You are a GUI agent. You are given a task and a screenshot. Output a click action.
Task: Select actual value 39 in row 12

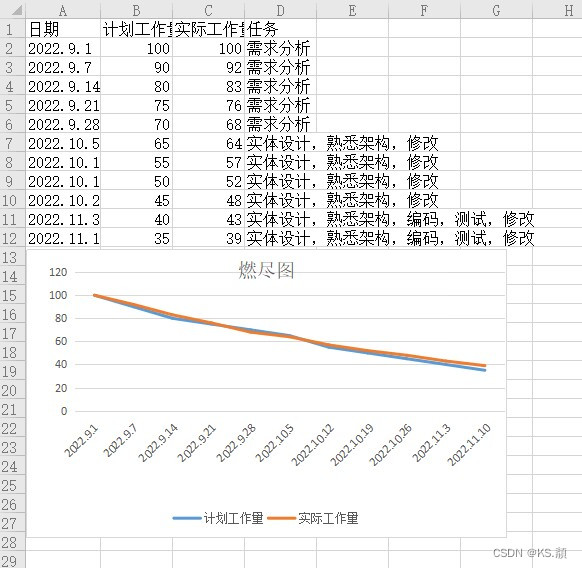(x=208, y=238)
